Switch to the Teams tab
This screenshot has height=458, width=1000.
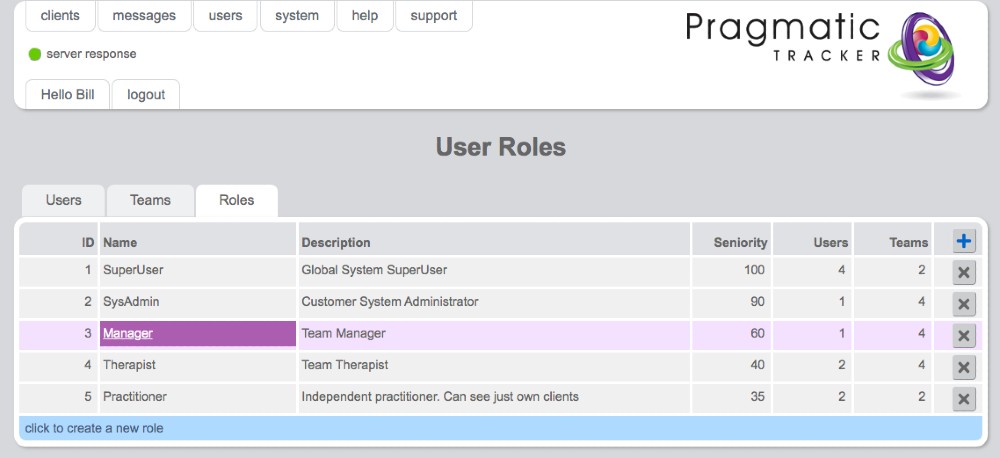pyautogui.click(x=150, y=200)
